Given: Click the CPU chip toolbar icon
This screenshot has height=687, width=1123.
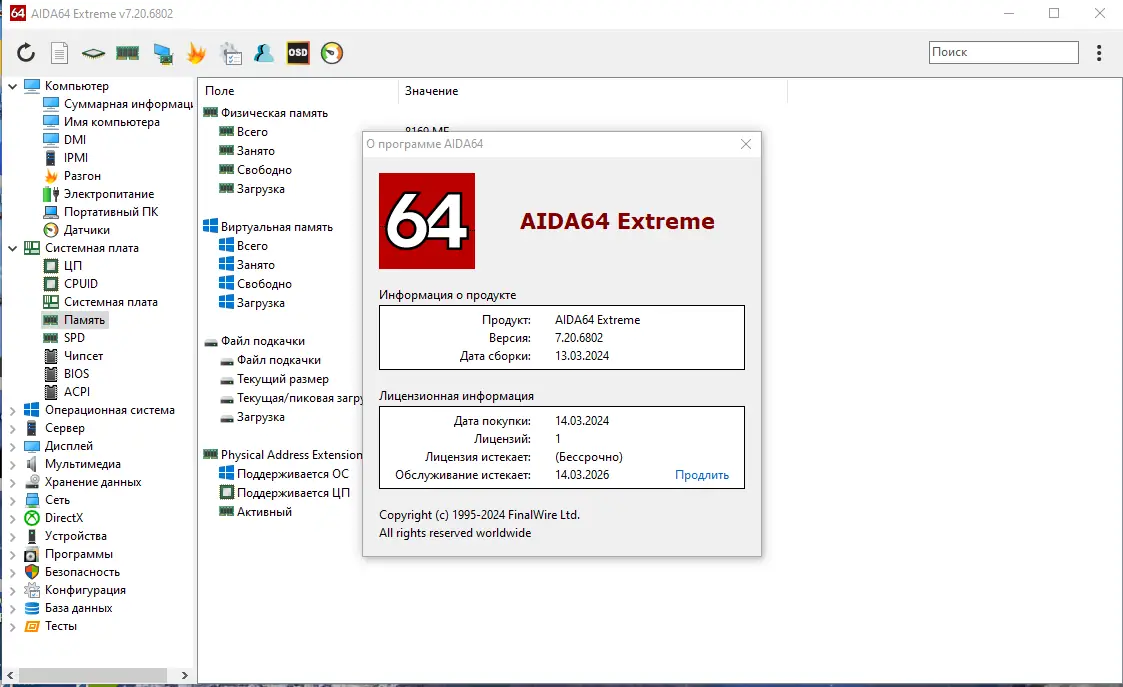Looking at the screenshot, I should (93, 53).
